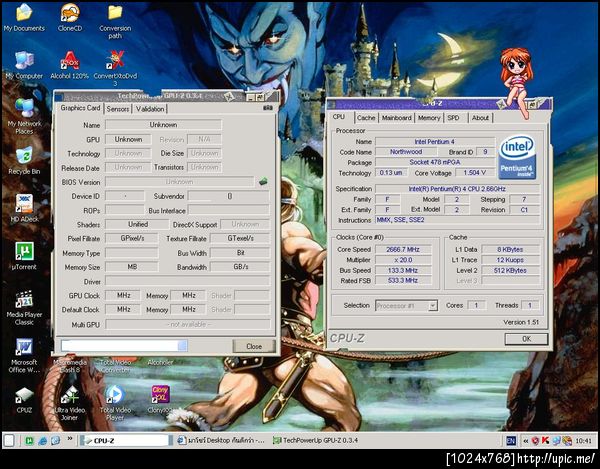
Task: Click the Level 2 cache value 512 KBytes
Action: point(510,270)
